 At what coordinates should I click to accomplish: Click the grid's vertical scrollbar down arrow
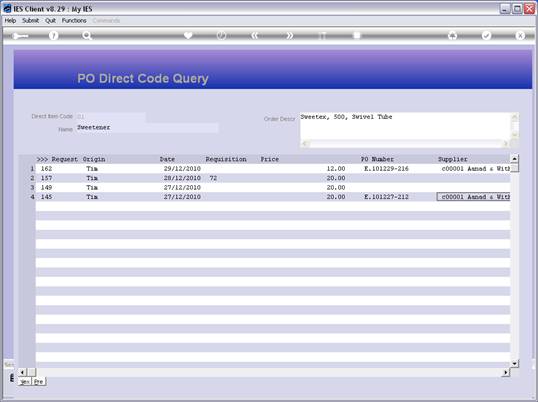tap(514, 363)
